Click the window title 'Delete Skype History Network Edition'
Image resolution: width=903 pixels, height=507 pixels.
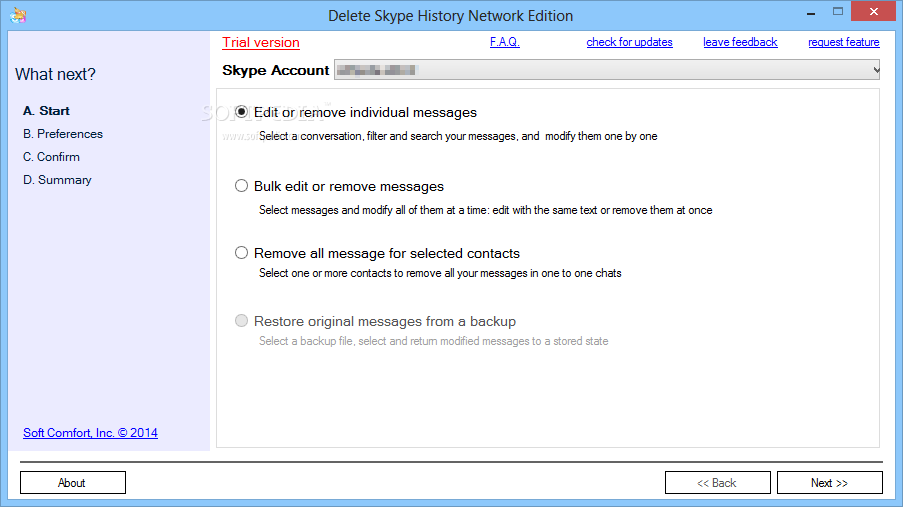click(450, 16)
